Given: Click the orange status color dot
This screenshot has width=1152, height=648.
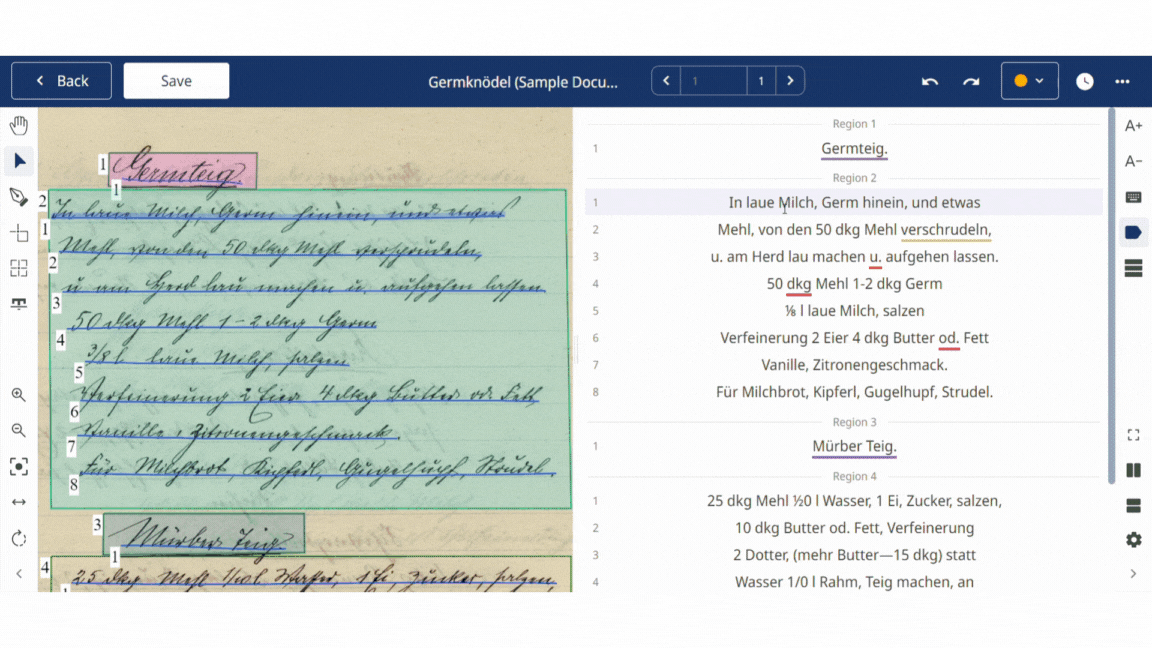Looking at the screenshot, I should pyautogui.click(x=1022, y=81).
